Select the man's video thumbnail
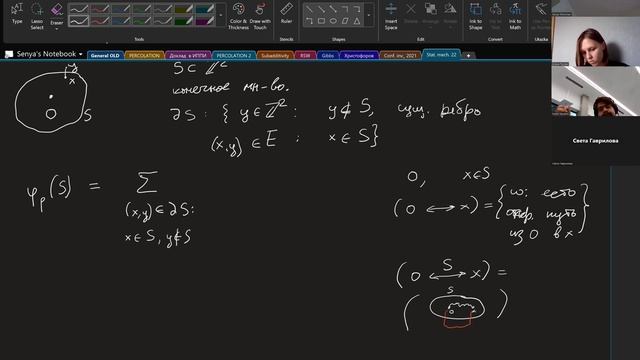 tap(596, 91)
